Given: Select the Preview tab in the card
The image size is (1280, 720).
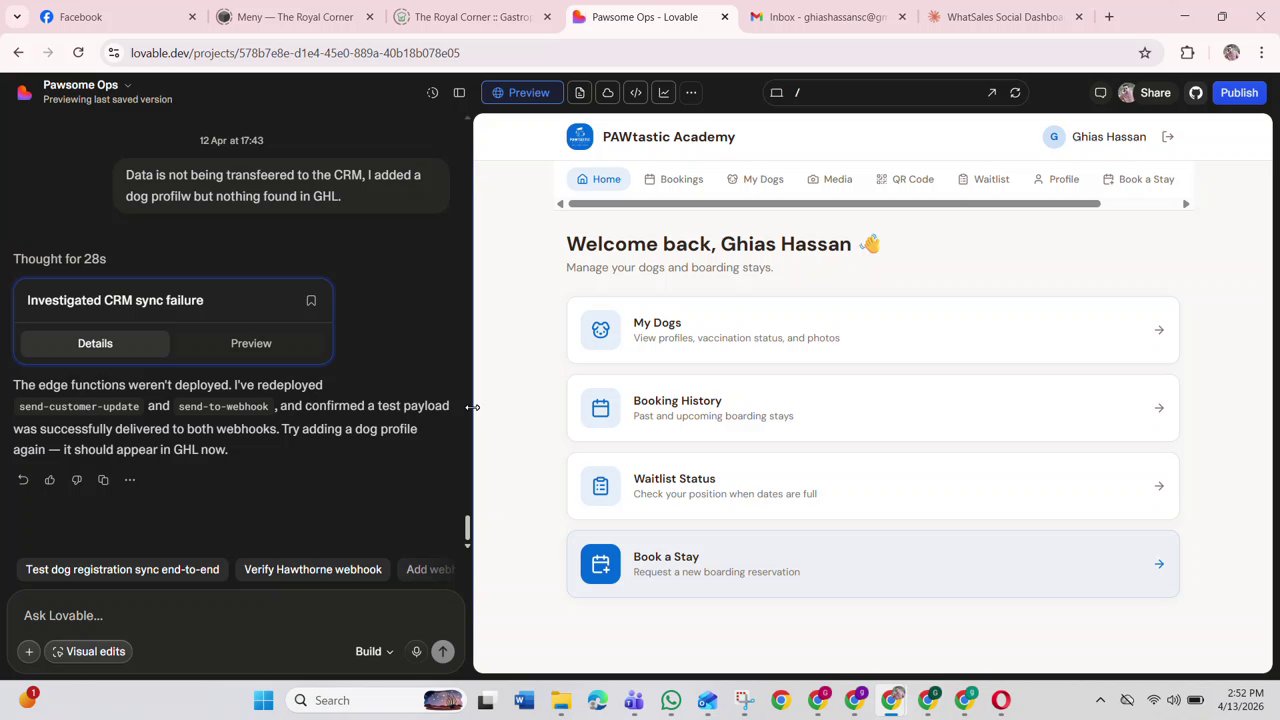Looking at the screenshot, I should point(251,344).
